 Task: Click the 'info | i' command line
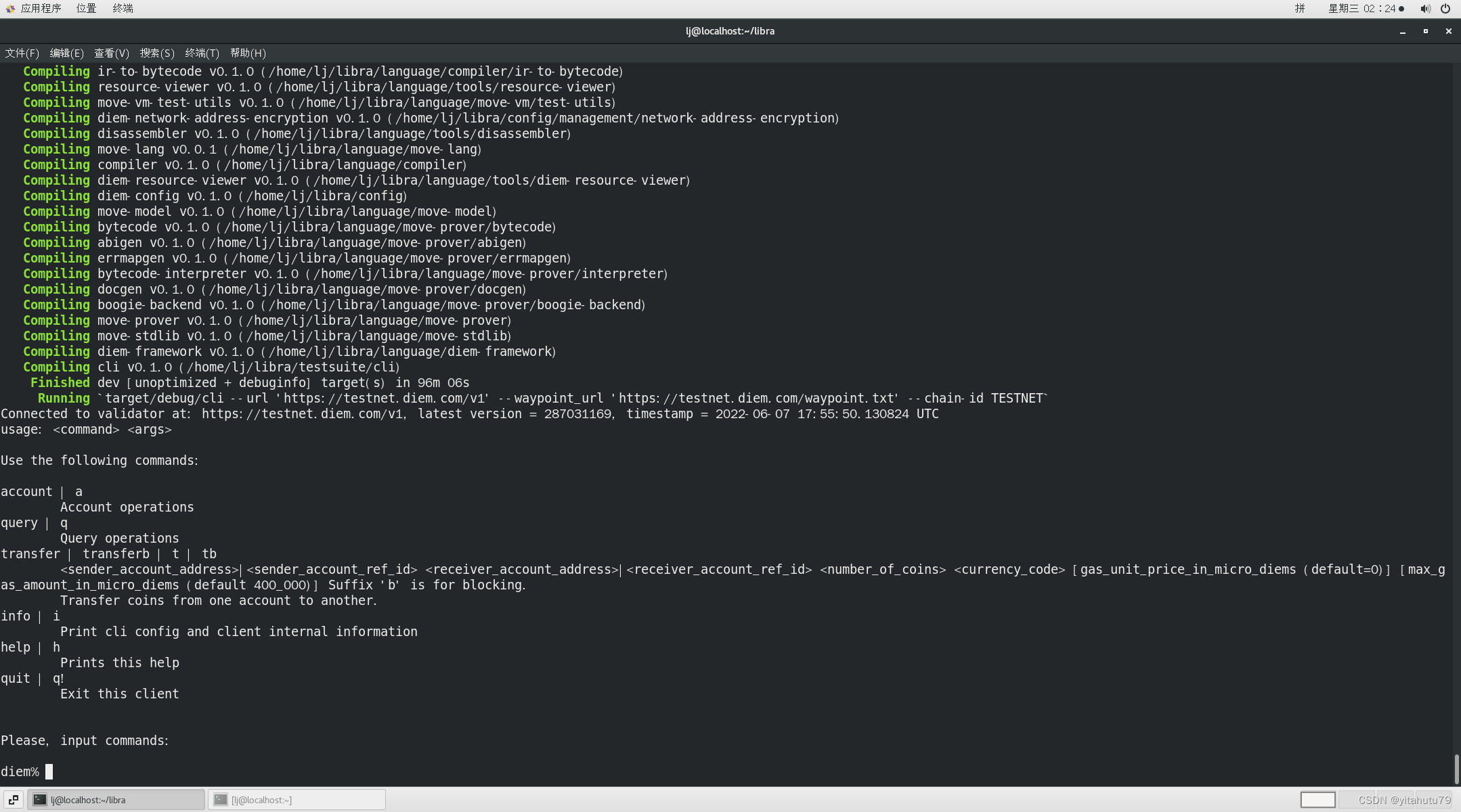tap(30, 616)
